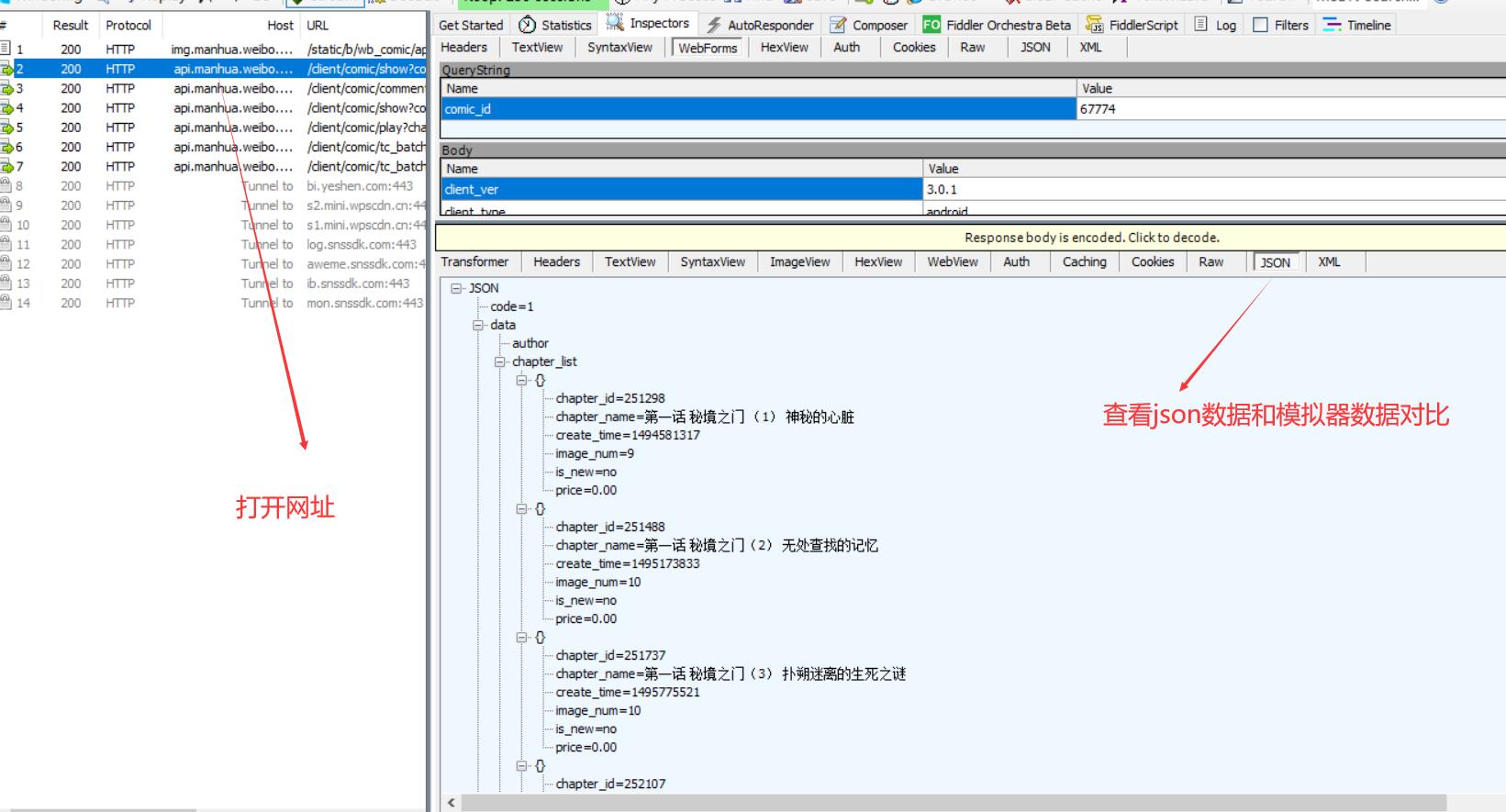Screen dimensions: 1506x812
Task: Switch response inspector to ImageView
Action: pyautogui.click(x=799, y=261)
